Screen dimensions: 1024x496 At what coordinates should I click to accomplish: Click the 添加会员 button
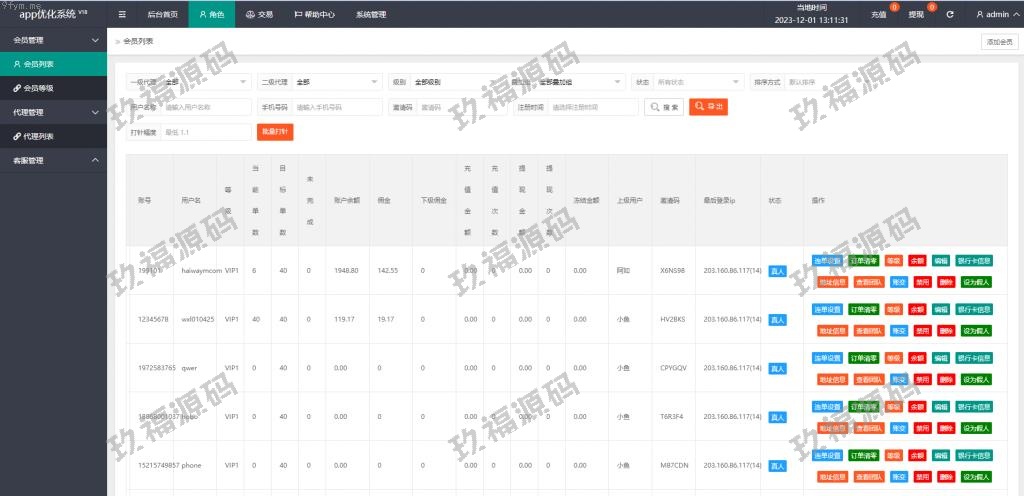[x=999, y=42]
